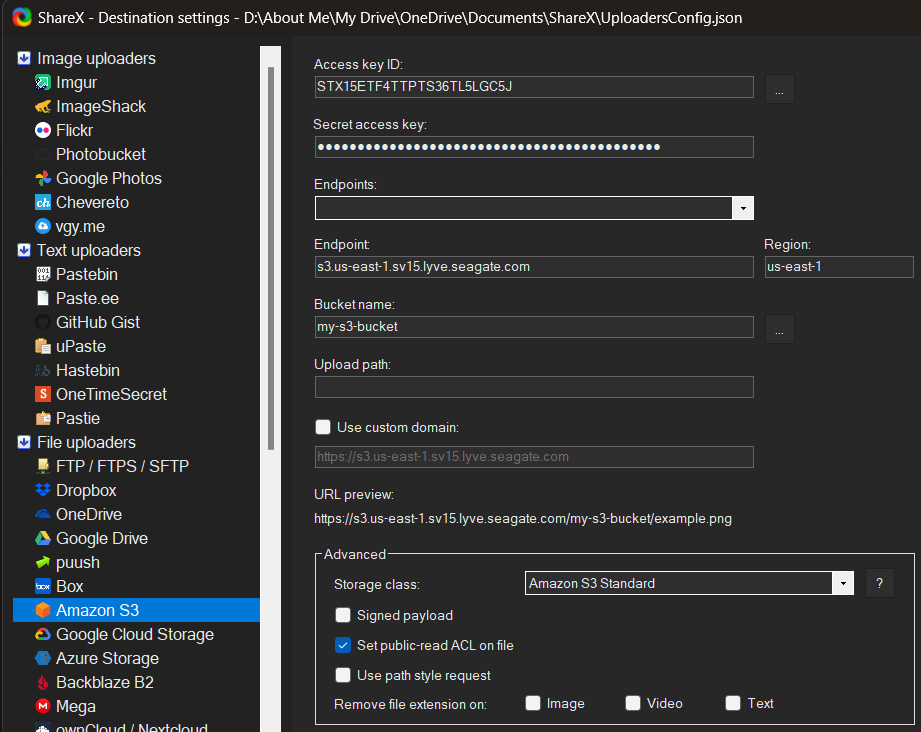
Task: Collapse the Image uploaders tree group
Action: [24, 59]
